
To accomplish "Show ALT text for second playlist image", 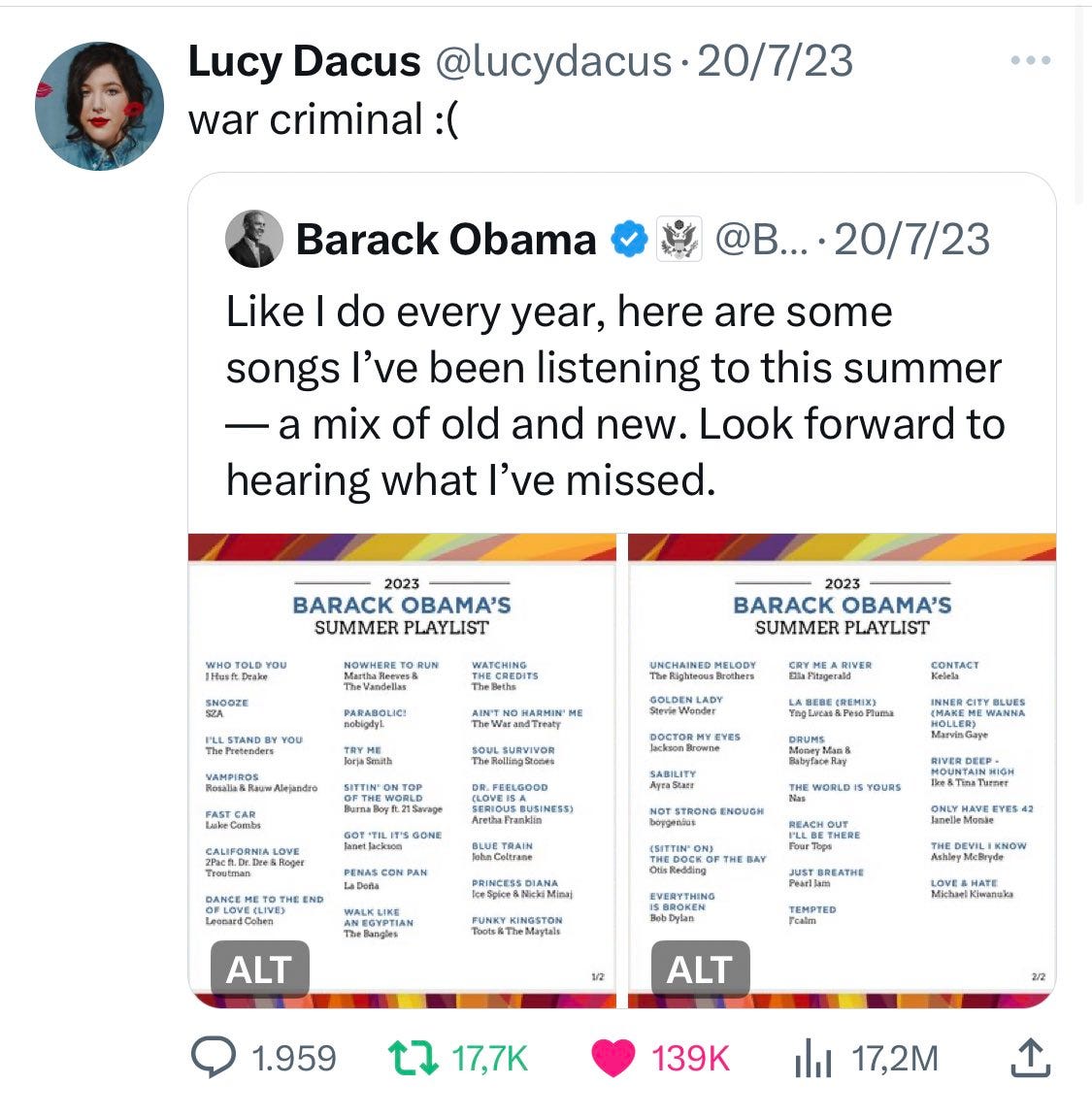I will click(x=700, y=969).
